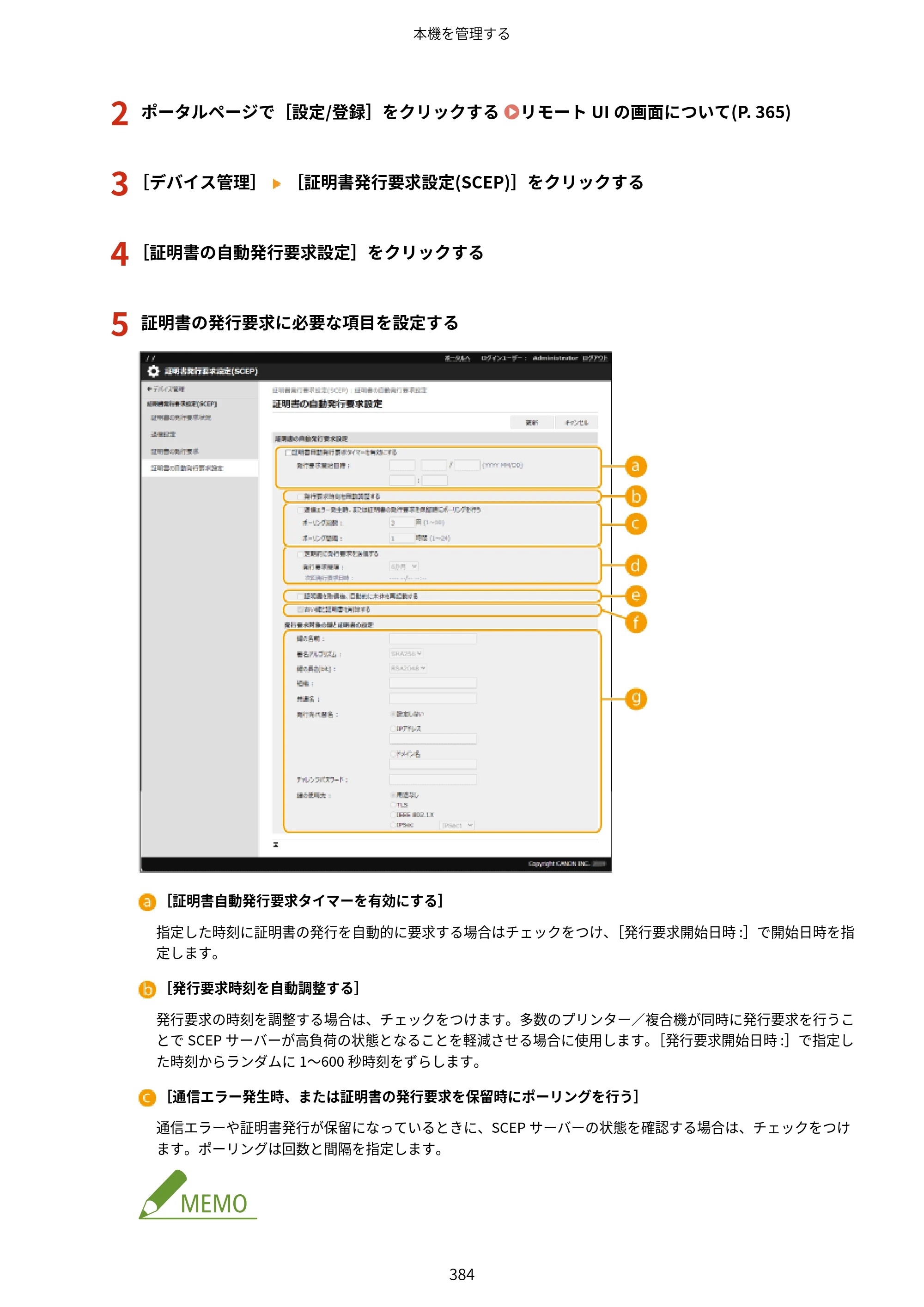Open 証明書の発行要求 in the sidebar
The height and width of the screenshot is (1307, 924).
pyautogui.click(x=175, y=451)
